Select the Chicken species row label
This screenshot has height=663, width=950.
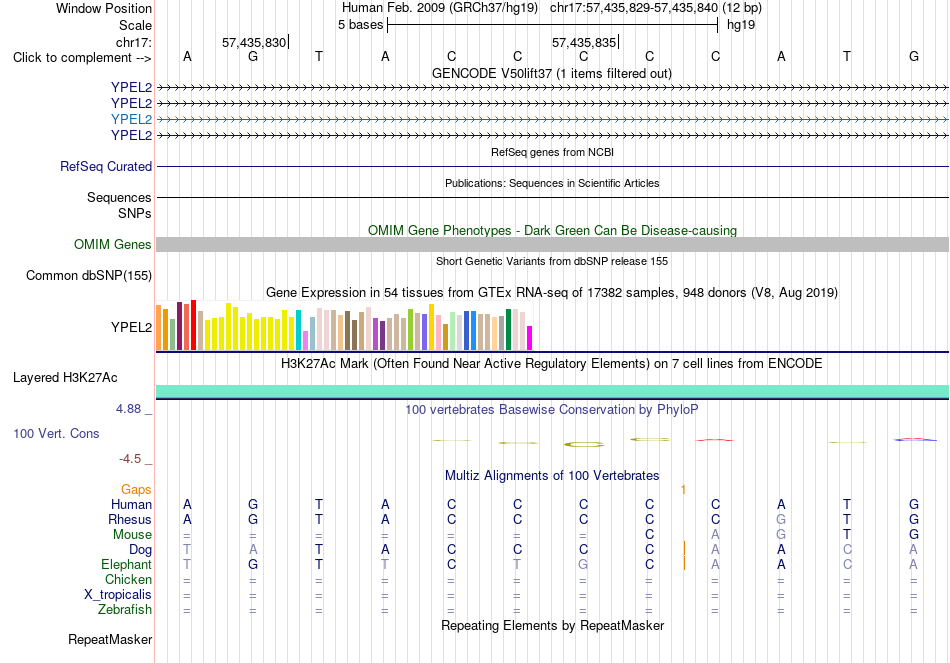click(128, 580)
